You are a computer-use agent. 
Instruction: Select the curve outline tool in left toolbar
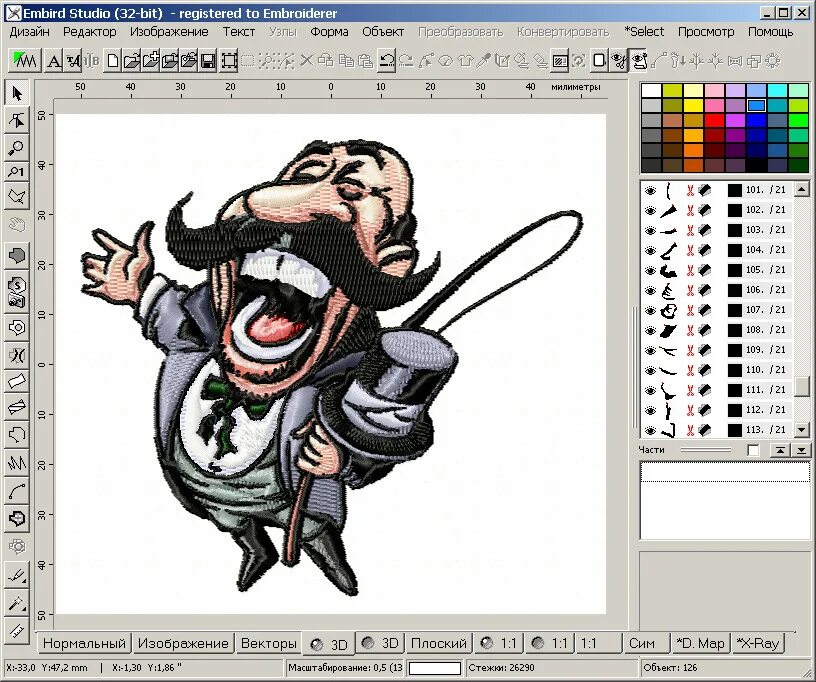[17, 490]
